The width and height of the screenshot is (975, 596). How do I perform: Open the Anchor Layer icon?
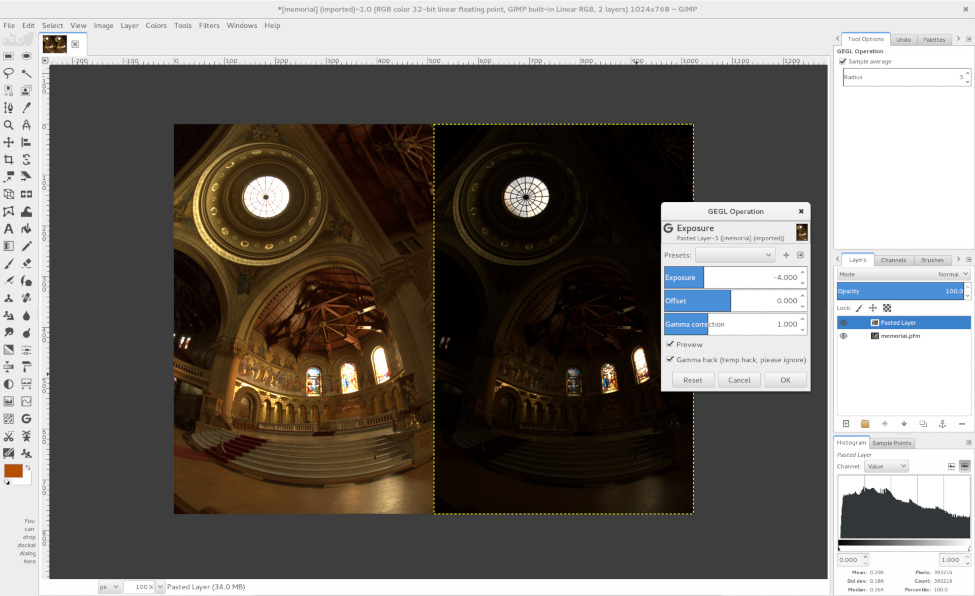pos(942,423)
